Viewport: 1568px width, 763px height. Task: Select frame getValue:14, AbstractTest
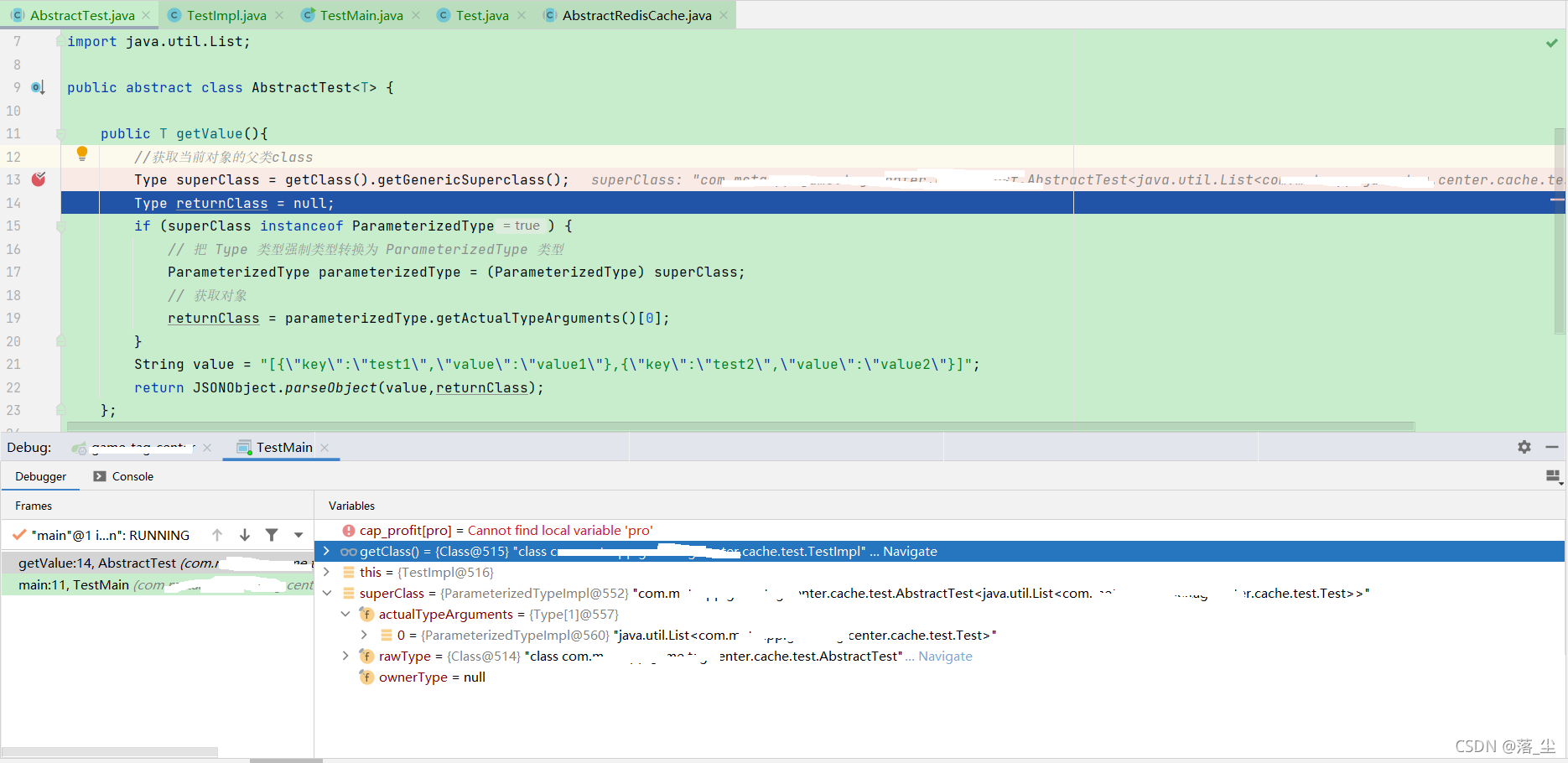click(157, 563)
